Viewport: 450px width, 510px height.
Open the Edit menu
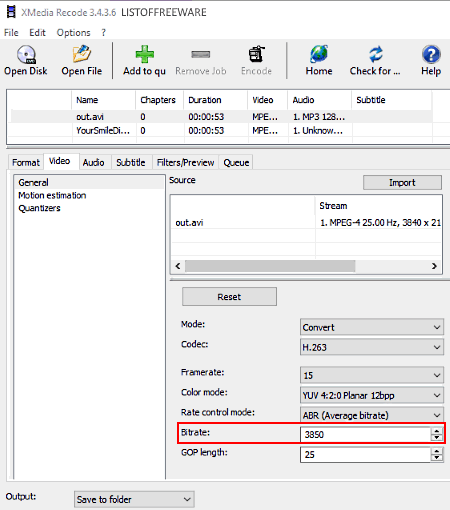click(x=37, y=33)
